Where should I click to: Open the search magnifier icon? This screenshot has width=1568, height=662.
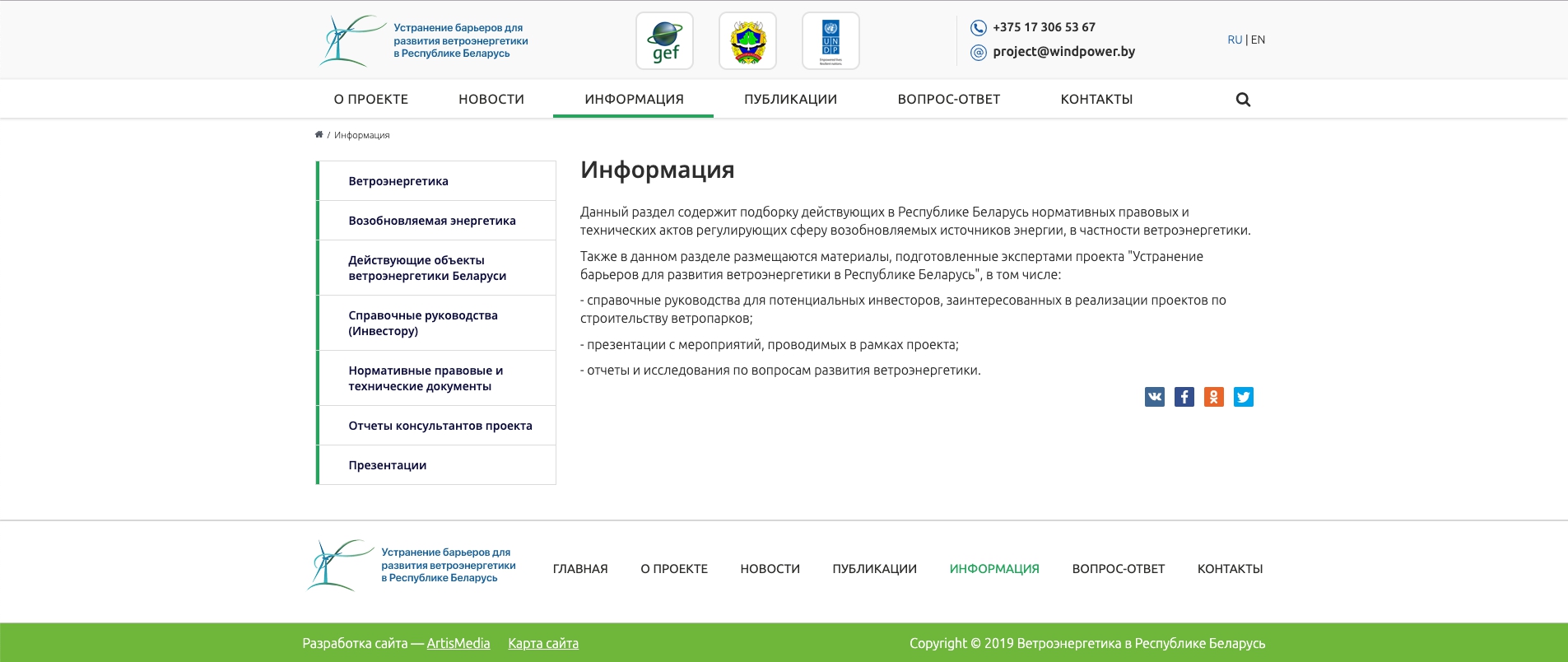click(x=1243, y=100)
